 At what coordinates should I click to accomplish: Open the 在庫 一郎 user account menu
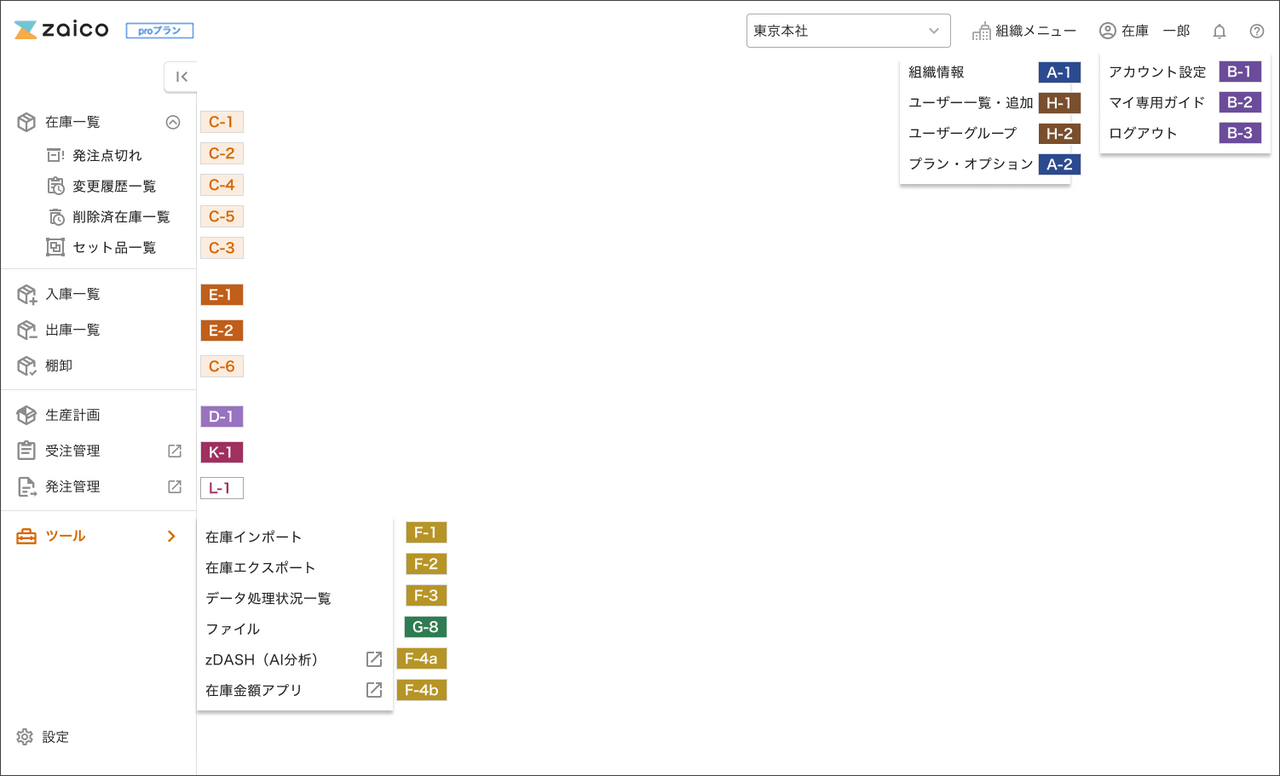(1144, 31)
